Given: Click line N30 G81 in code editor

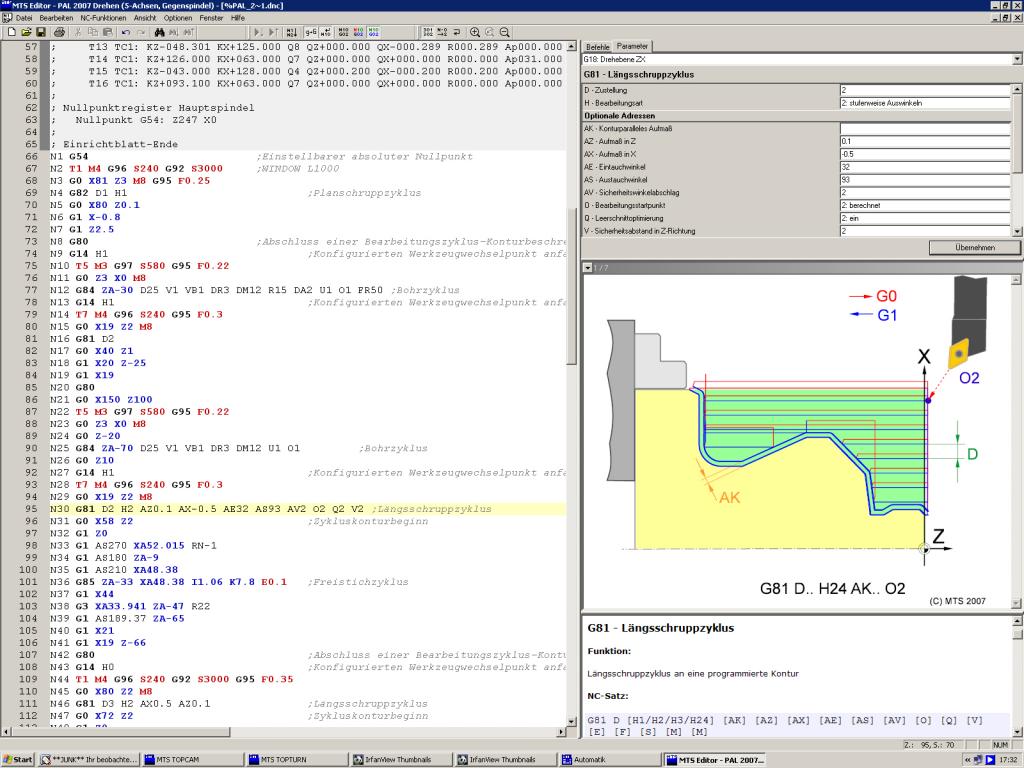Looking at the screenshot, I should click(308, 509).
